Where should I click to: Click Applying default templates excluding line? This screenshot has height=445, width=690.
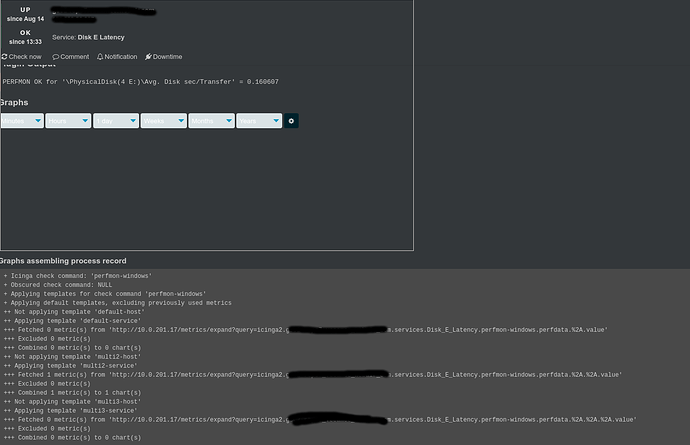pos(117,303)
